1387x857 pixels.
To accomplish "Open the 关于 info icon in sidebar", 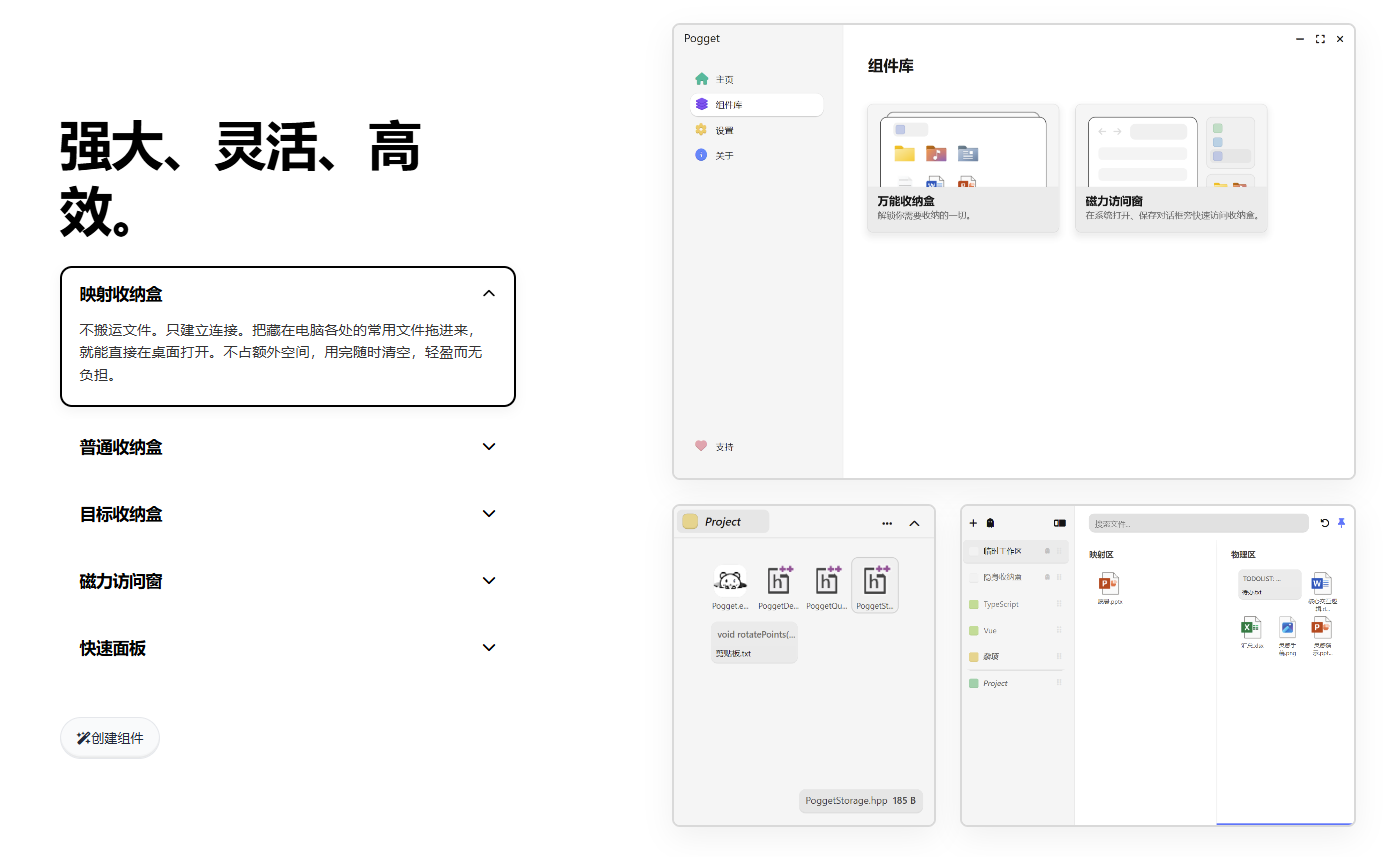I will click(x=702, y=155).
